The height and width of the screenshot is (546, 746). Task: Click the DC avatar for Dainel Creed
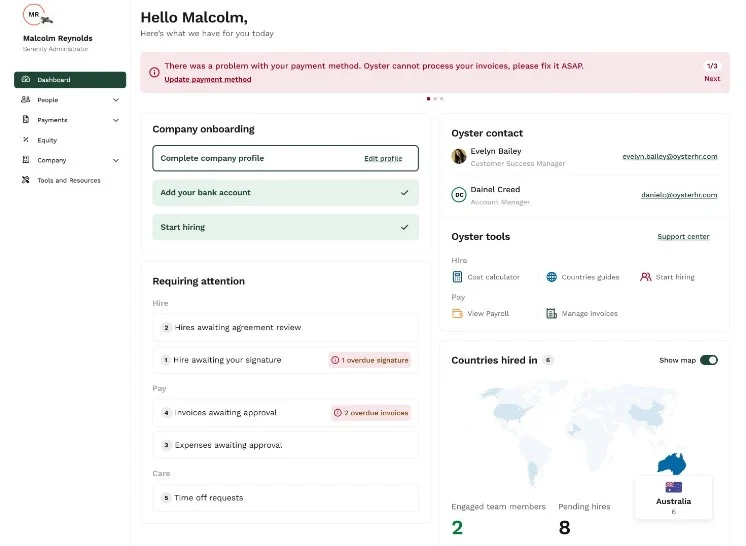click(459, 195)
